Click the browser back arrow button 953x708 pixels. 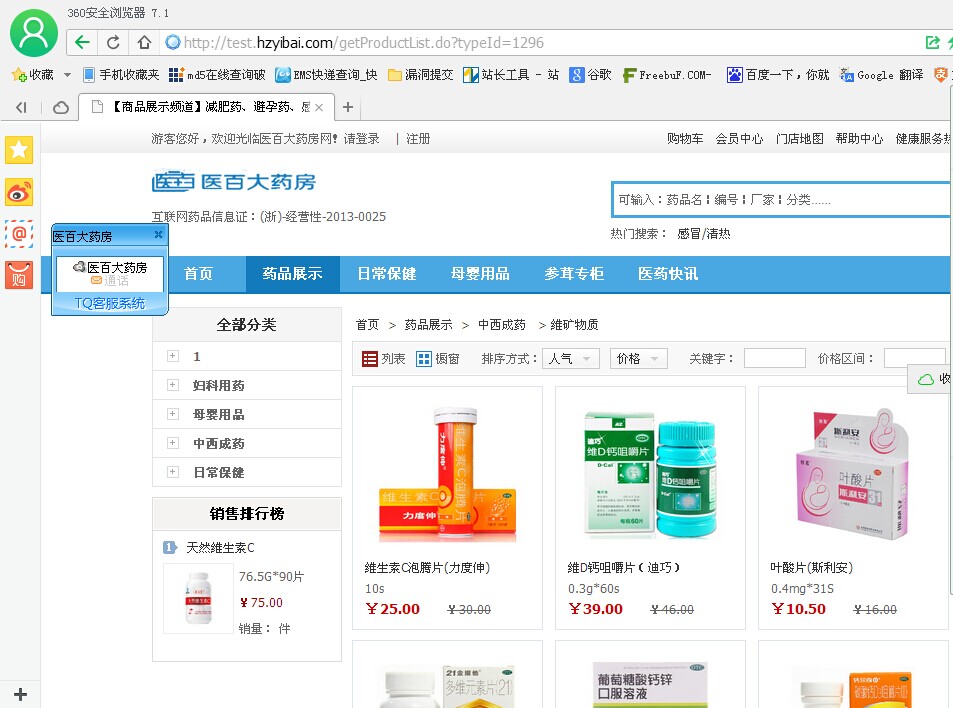[x=83, y=42]
